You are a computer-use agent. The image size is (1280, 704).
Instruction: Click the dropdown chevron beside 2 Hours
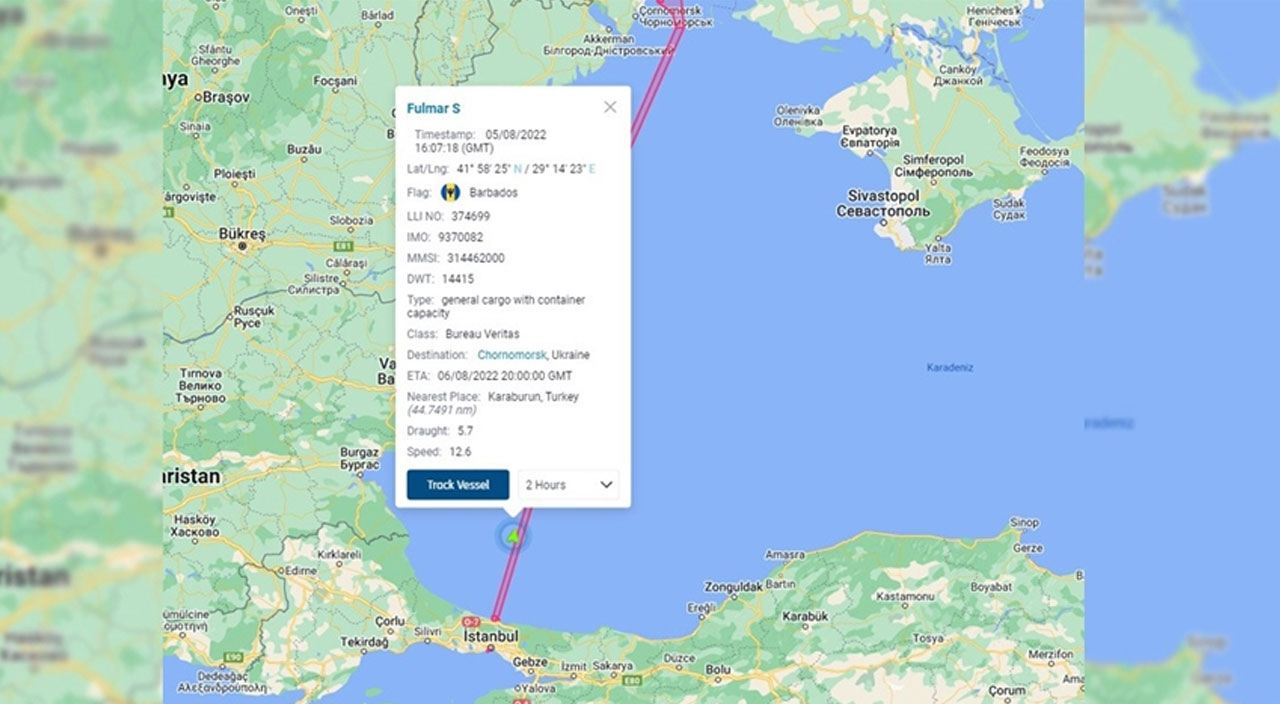point(606,485)
